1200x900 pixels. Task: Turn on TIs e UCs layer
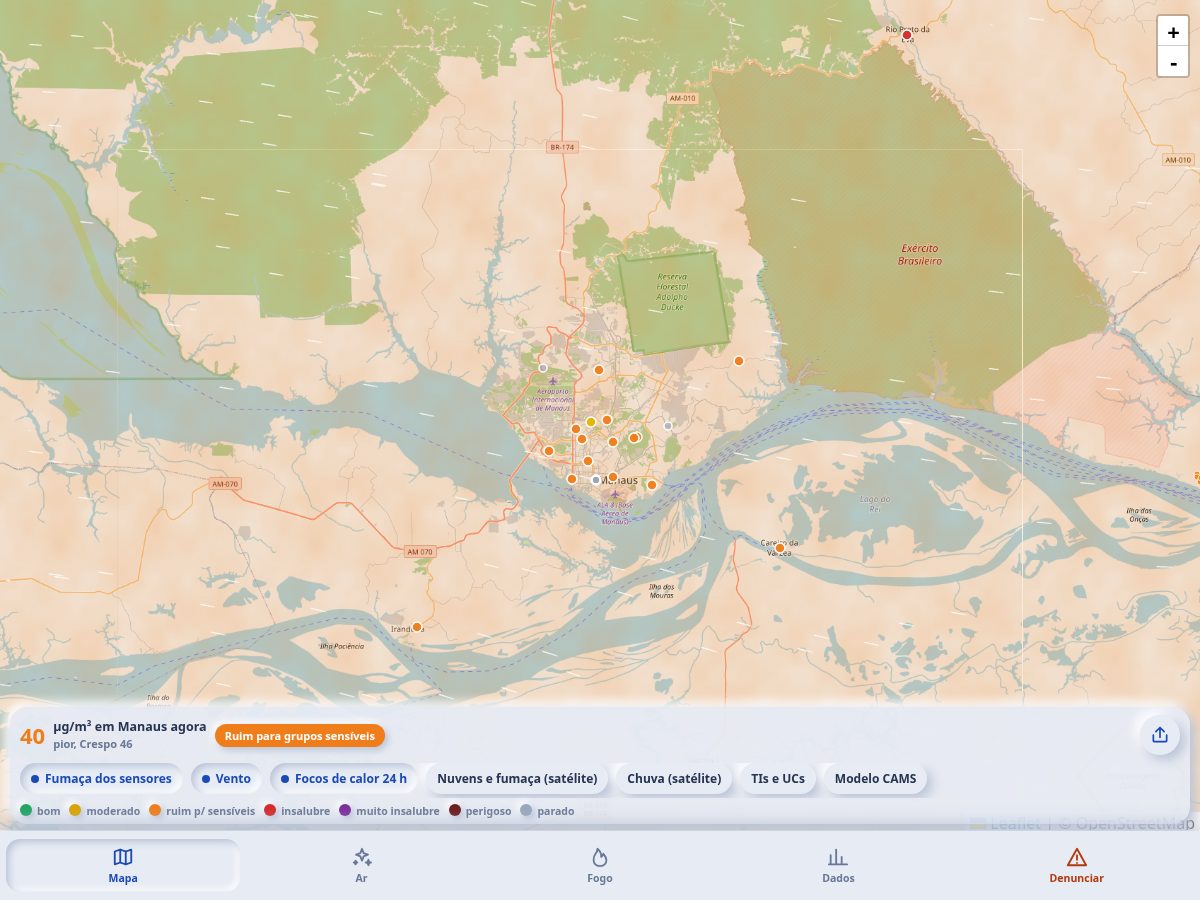pos(778,778)
